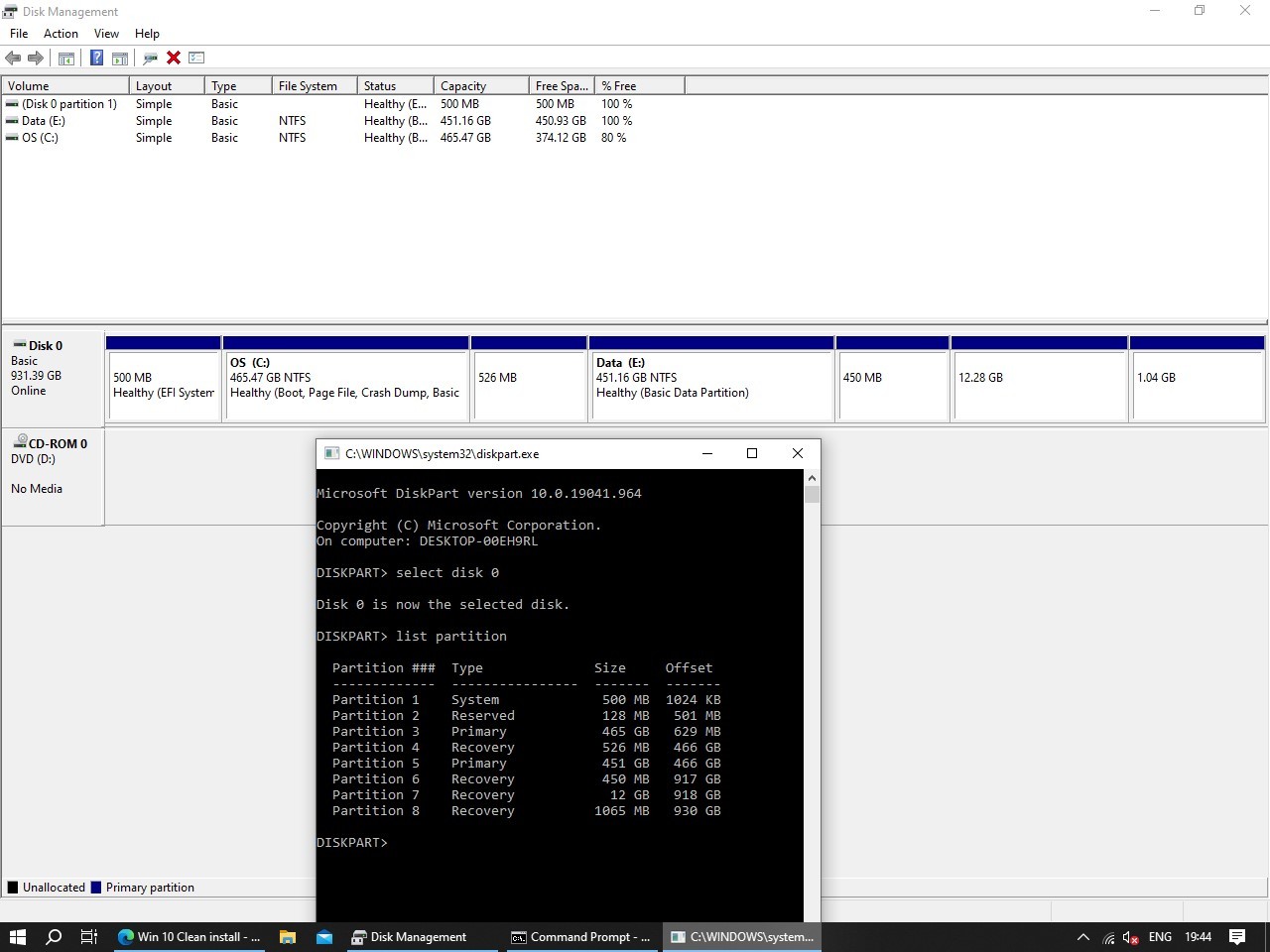Select the 12.28 GB partition block
The image size is (1270, 952).
click(x=1039, y=379)
